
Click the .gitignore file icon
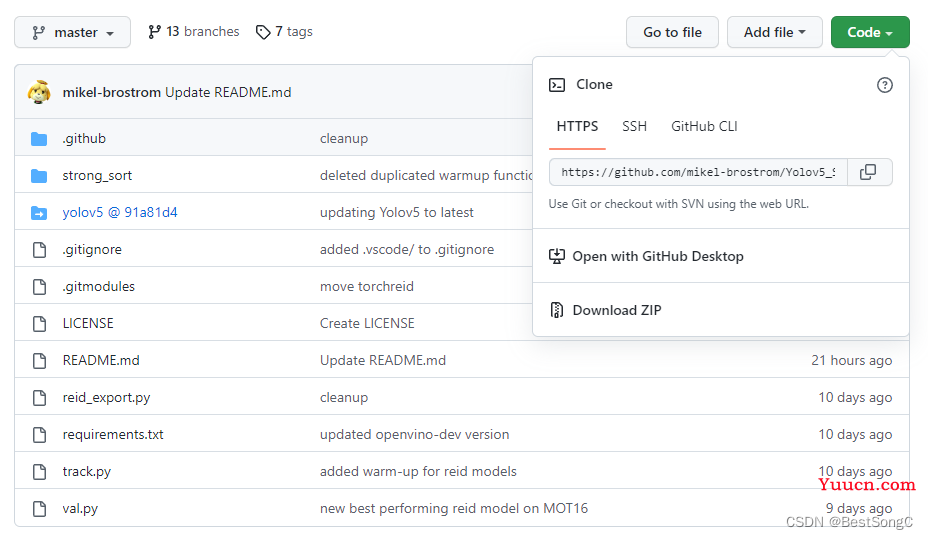(x=39, y=250)
